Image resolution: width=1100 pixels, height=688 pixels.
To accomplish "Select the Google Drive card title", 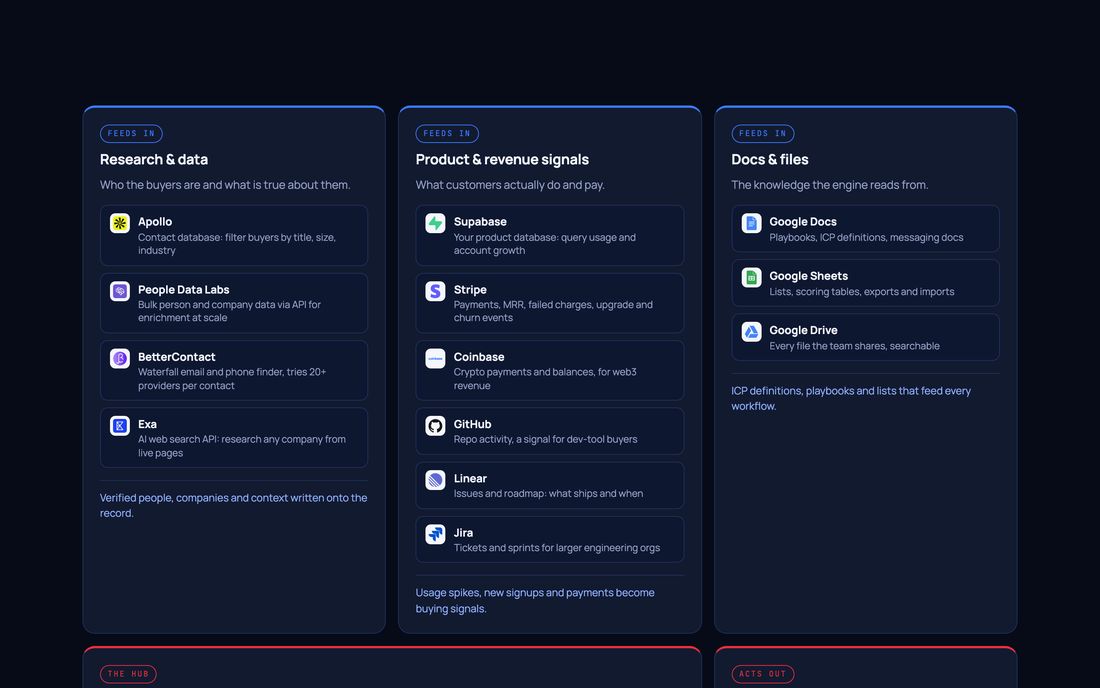I will tap(803, 330).
